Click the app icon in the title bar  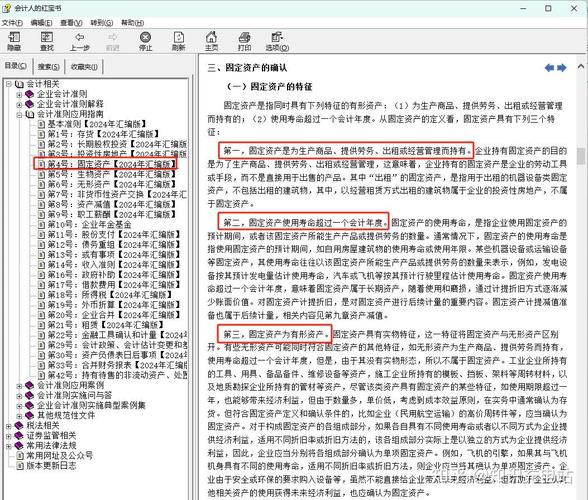click(x=6, y=8)
